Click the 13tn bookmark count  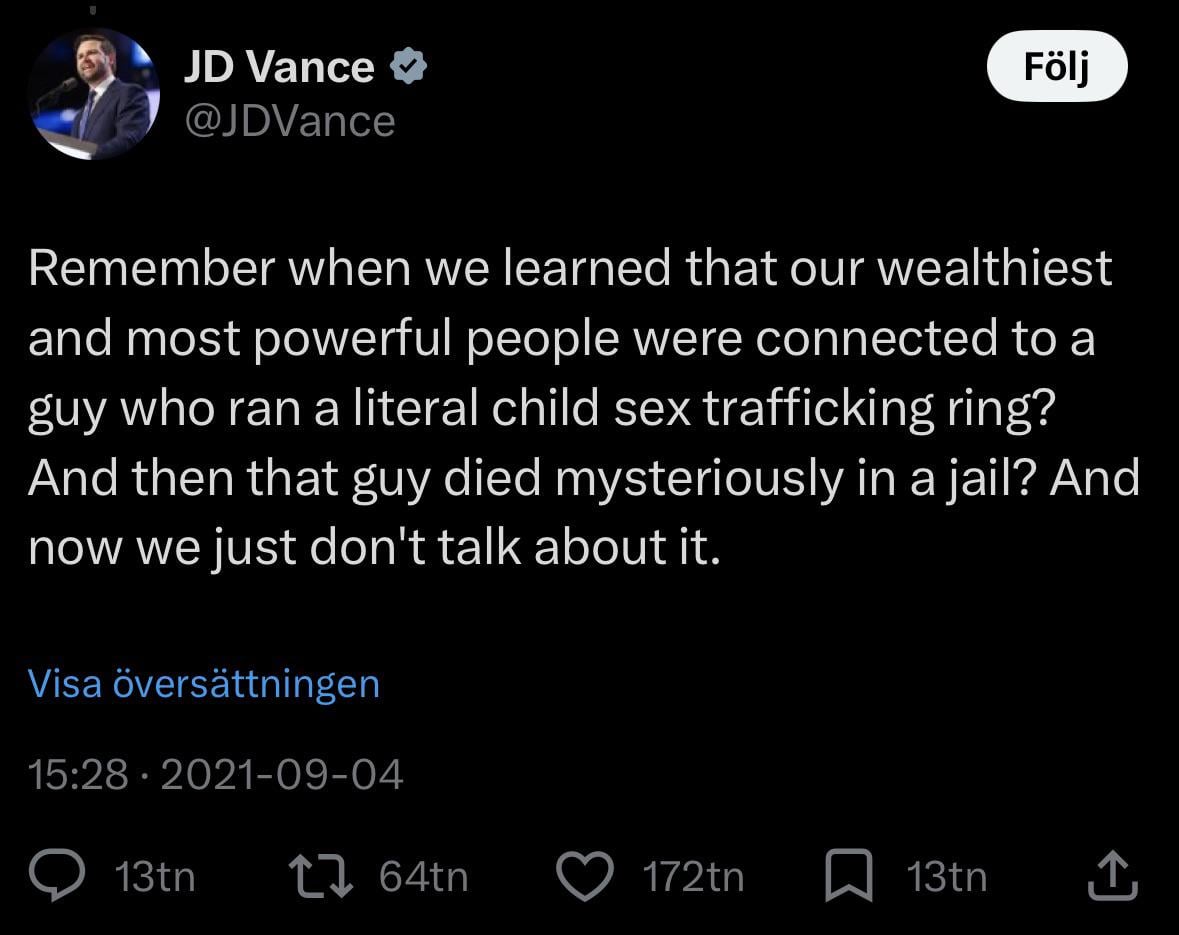pyautogui.click(x=946, y=877)
